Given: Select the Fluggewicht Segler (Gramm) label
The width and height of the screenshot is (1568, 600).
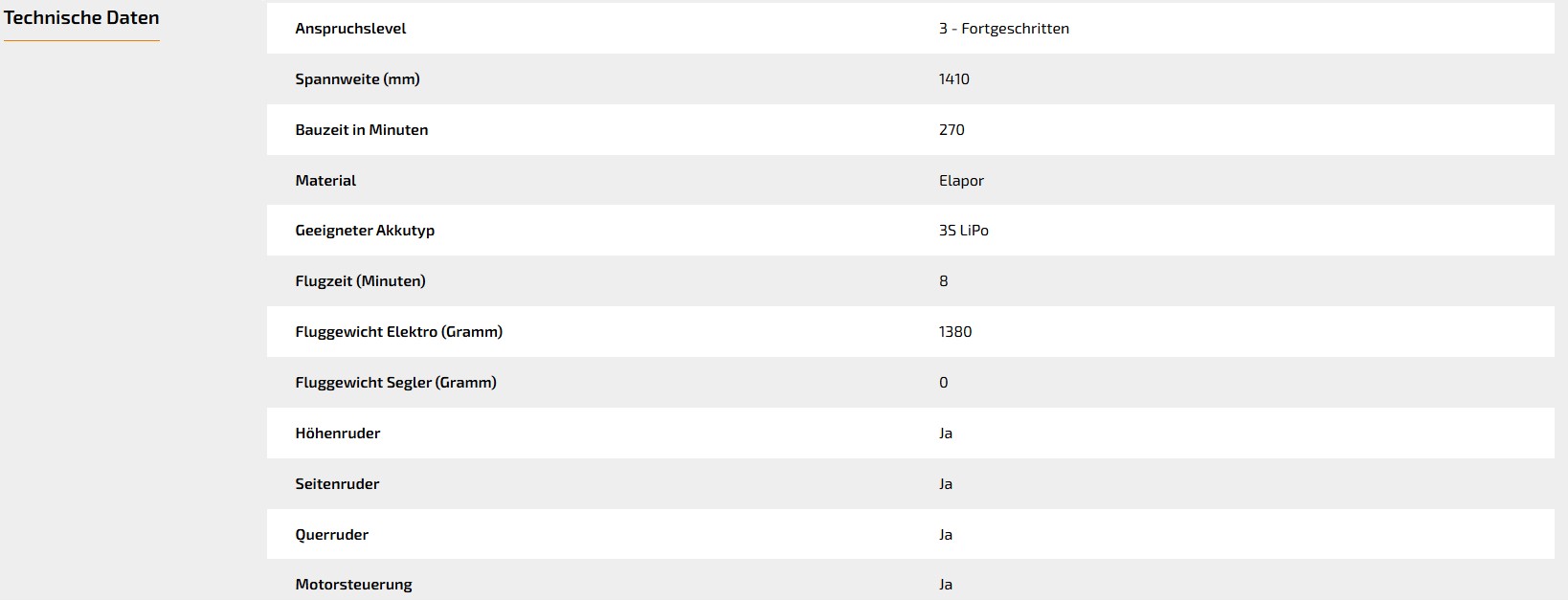Looking at the screenshot, I should tap(396, 383).
